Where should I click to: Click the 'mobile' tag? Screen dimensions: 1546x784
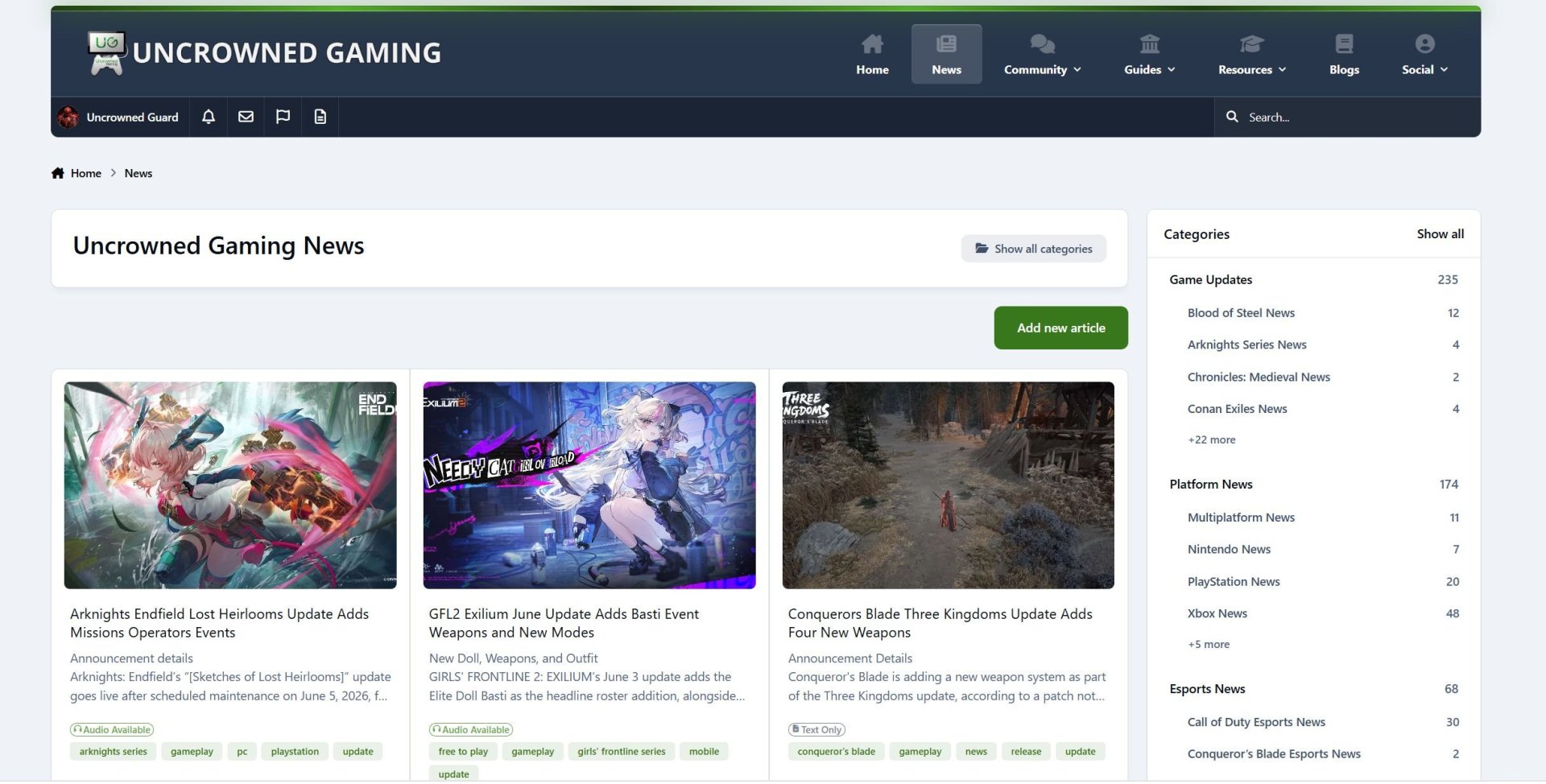[704, 752]
